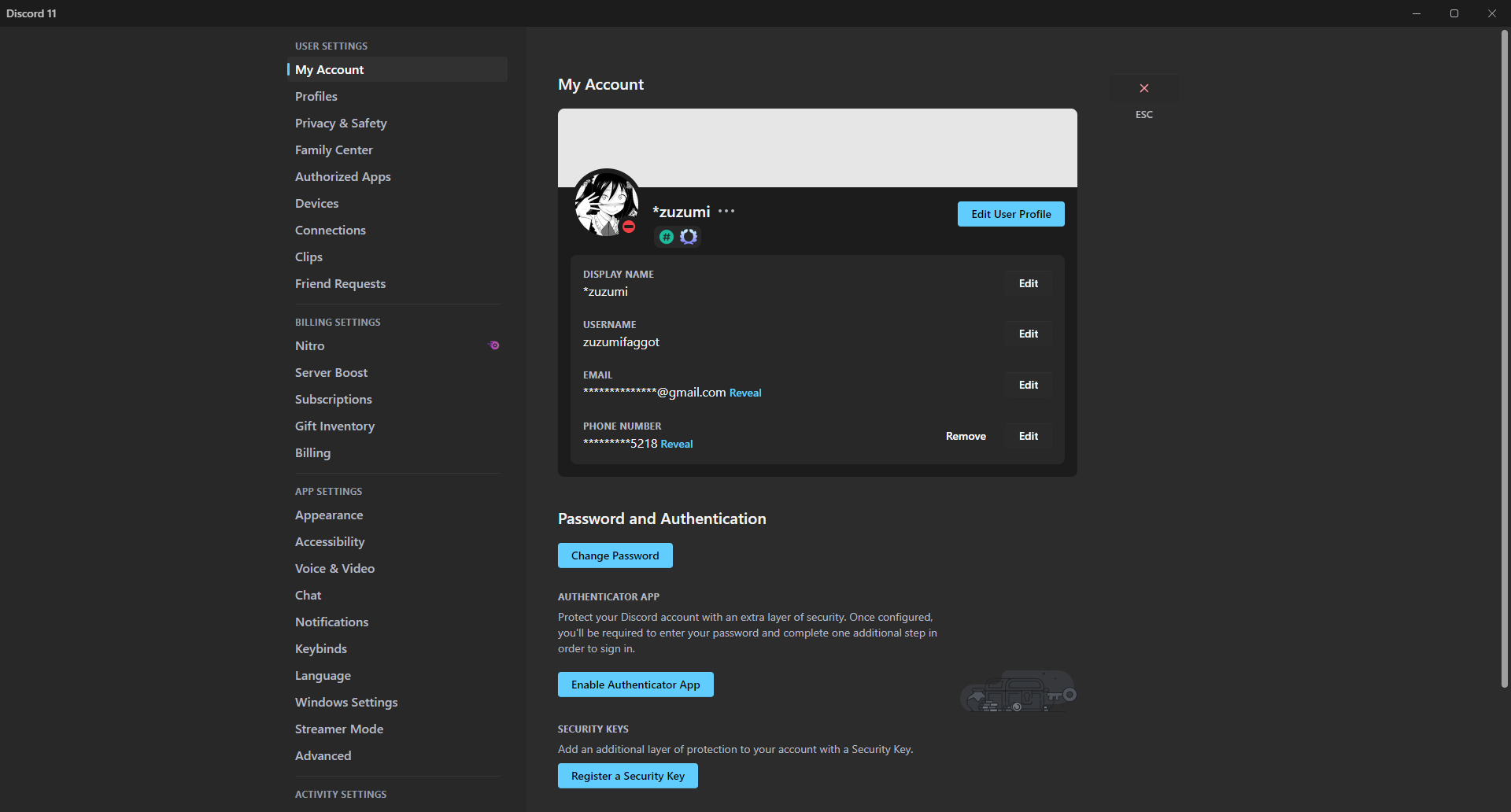
Task: Edit the display name
Action: [1029, 283]
